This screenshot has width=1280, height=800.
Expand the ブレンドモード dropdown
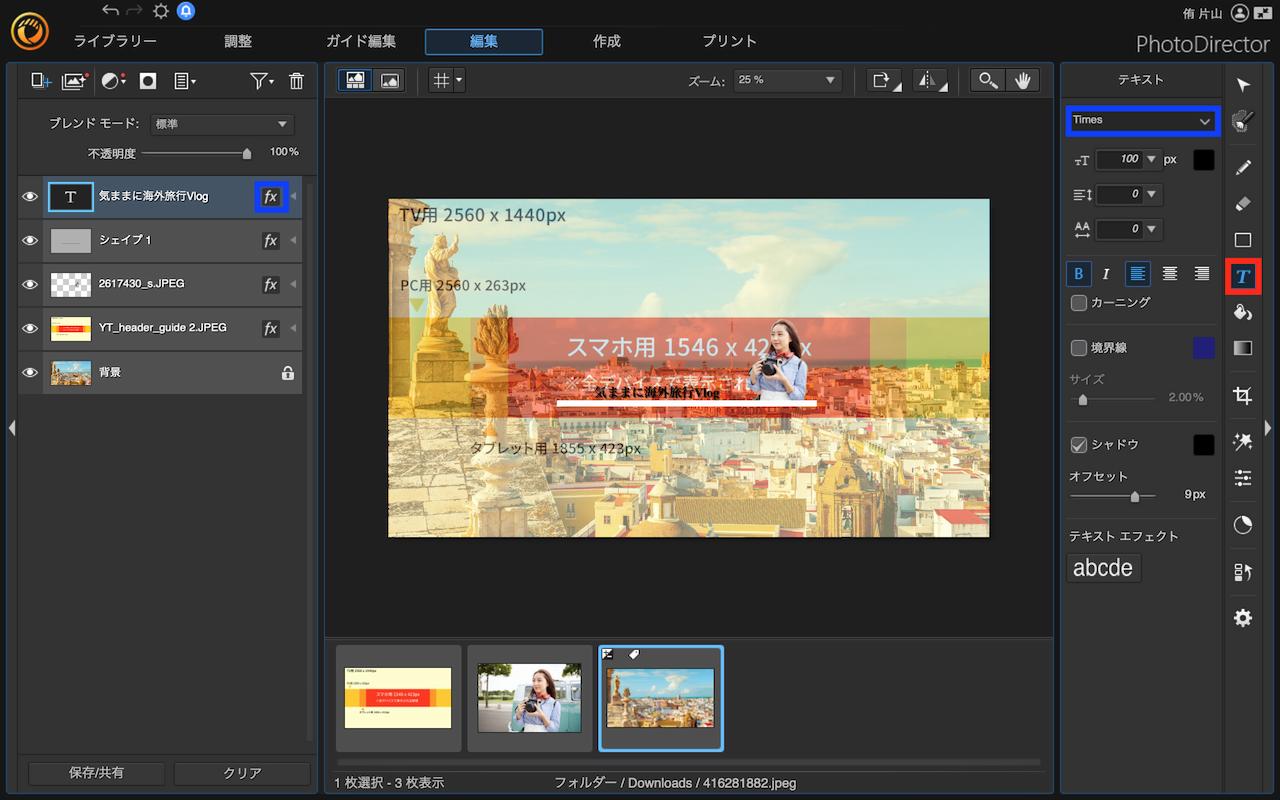click(x=221, y=124)
